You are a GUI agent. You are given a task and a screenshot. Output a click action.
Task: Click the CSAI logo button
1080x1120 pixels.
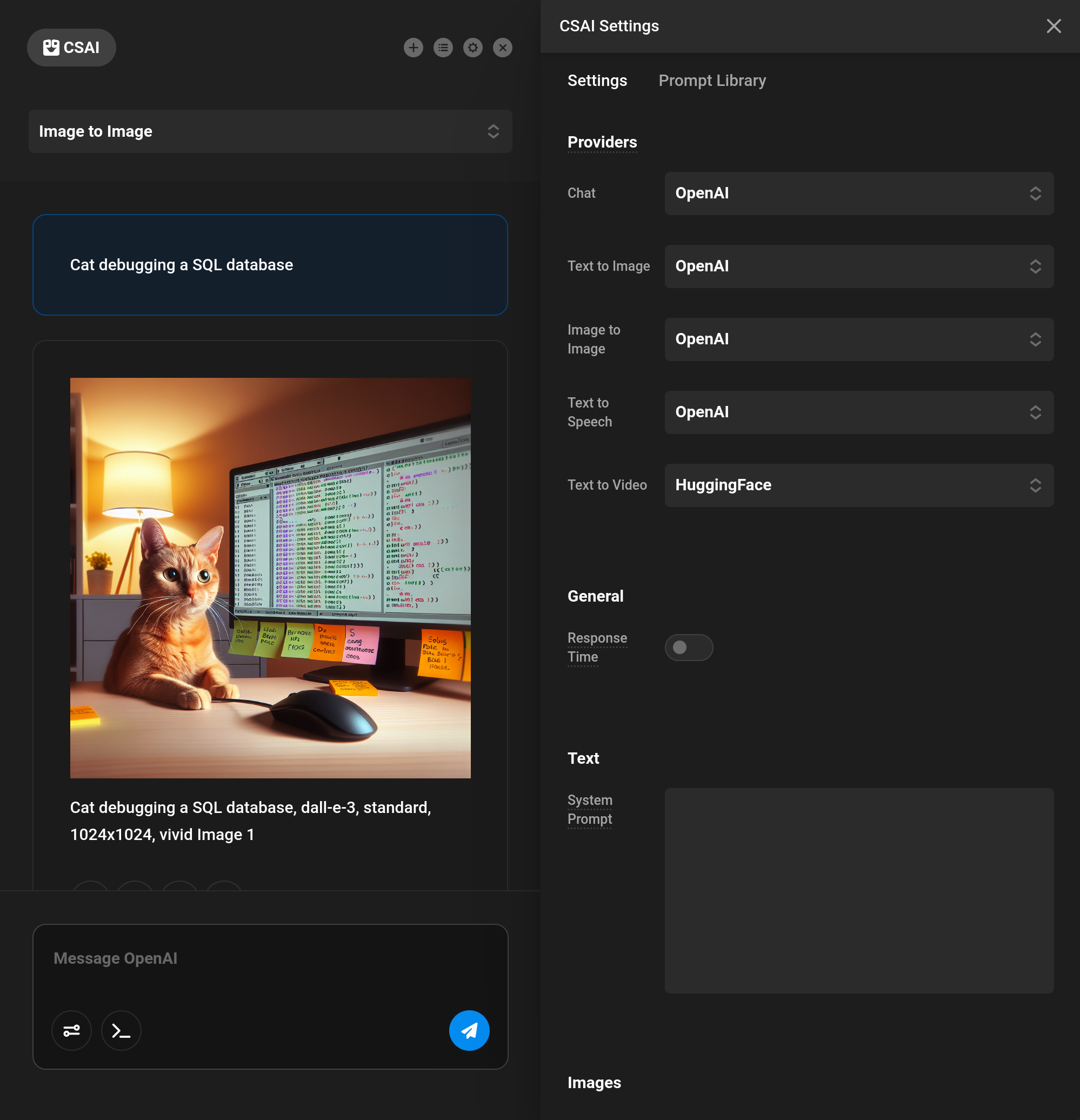[x=71, y=48]
